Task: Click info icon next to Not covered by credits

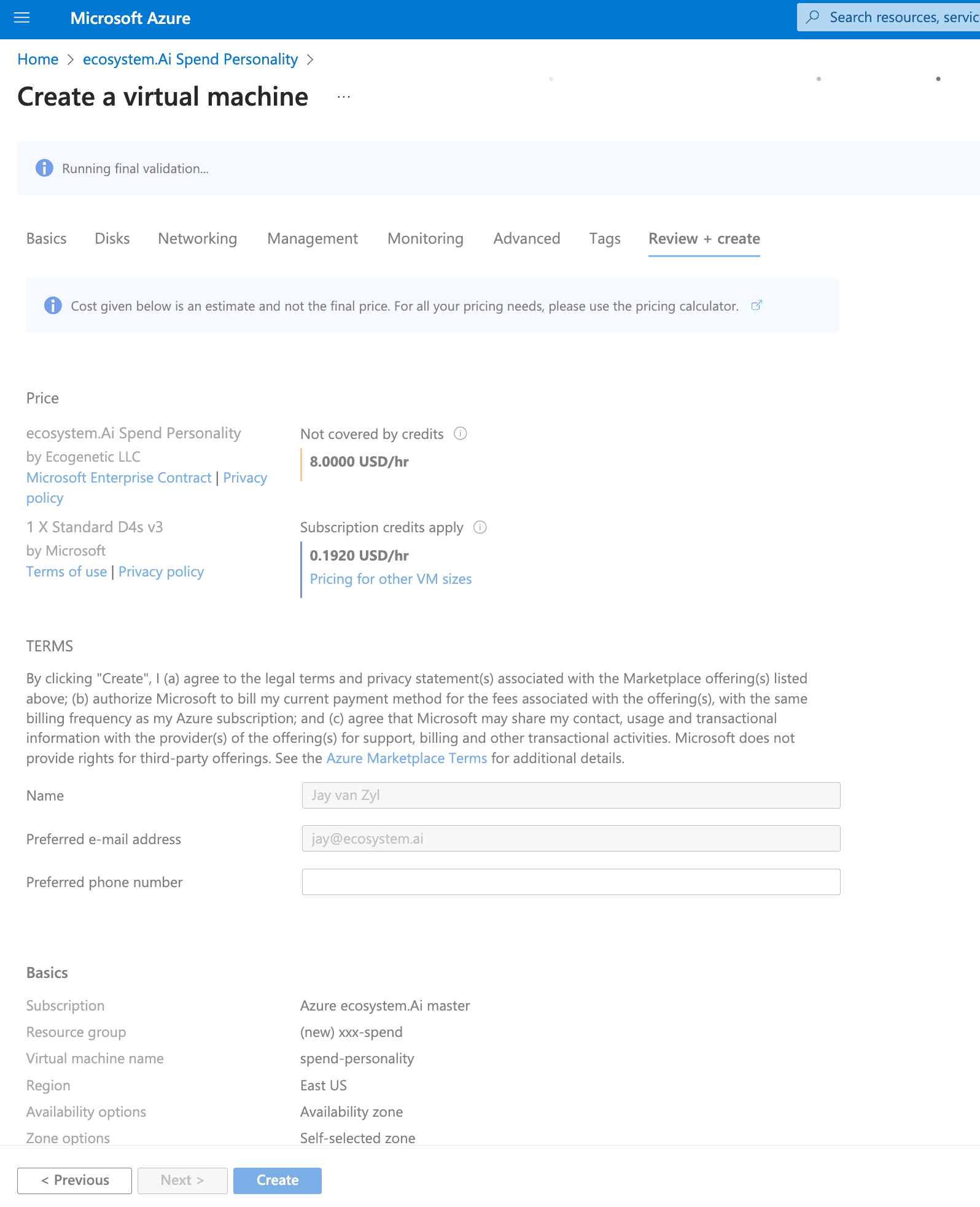Action: point(460,433)
